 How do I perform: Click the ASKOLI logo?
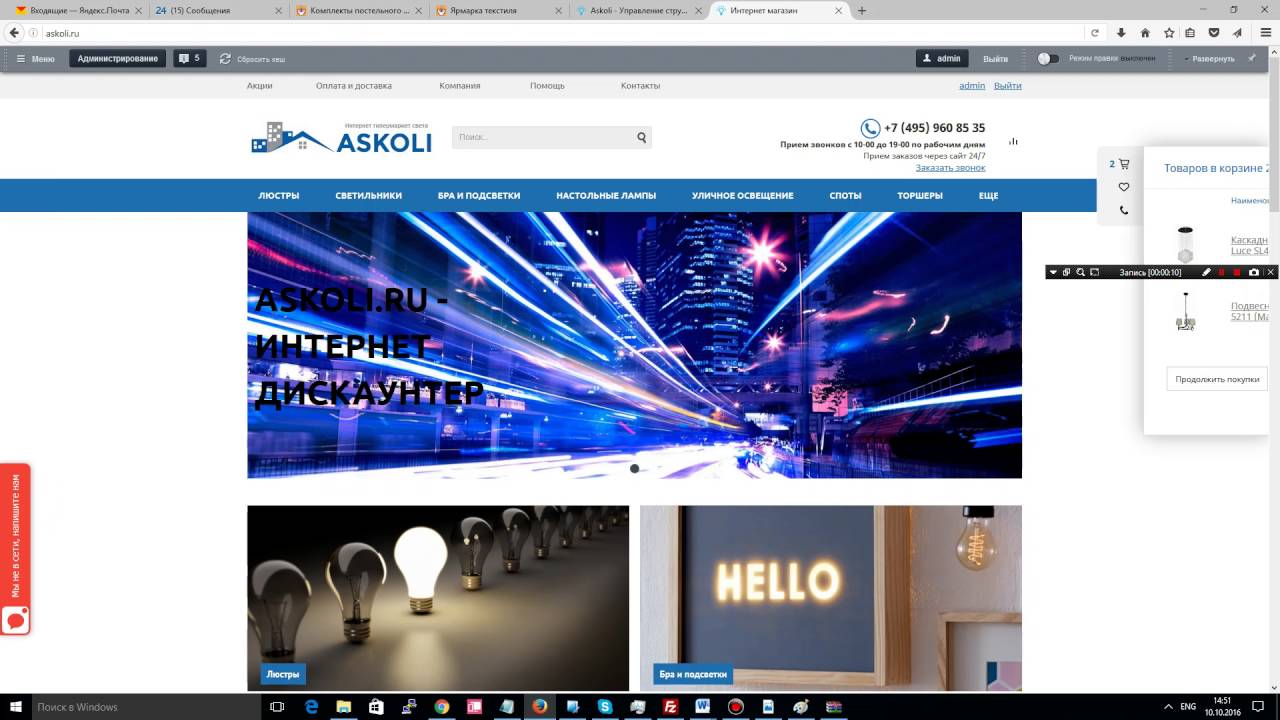tap(341, 138)
